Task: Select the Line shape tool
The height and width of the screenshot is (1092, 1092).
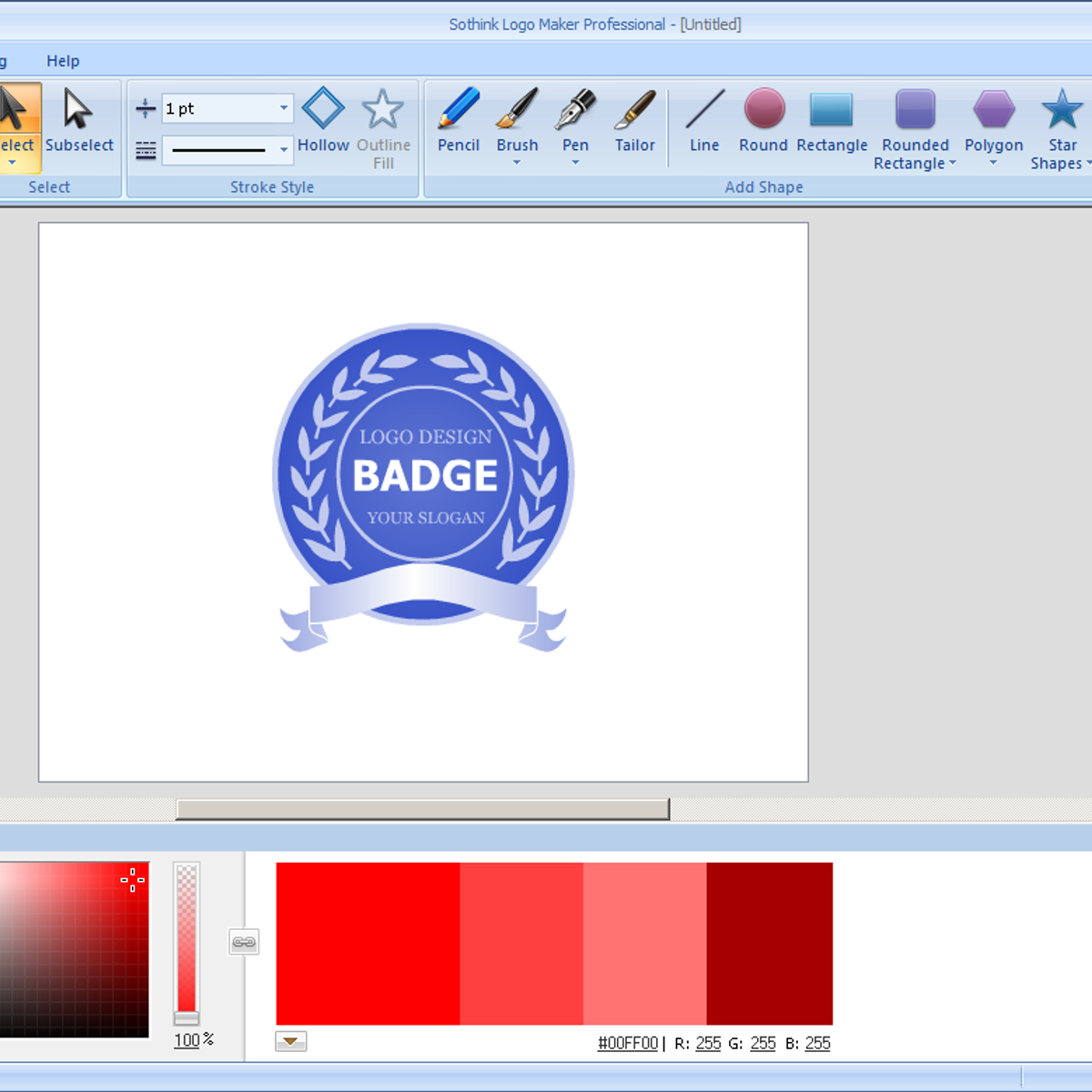Action: coord(704,121)
